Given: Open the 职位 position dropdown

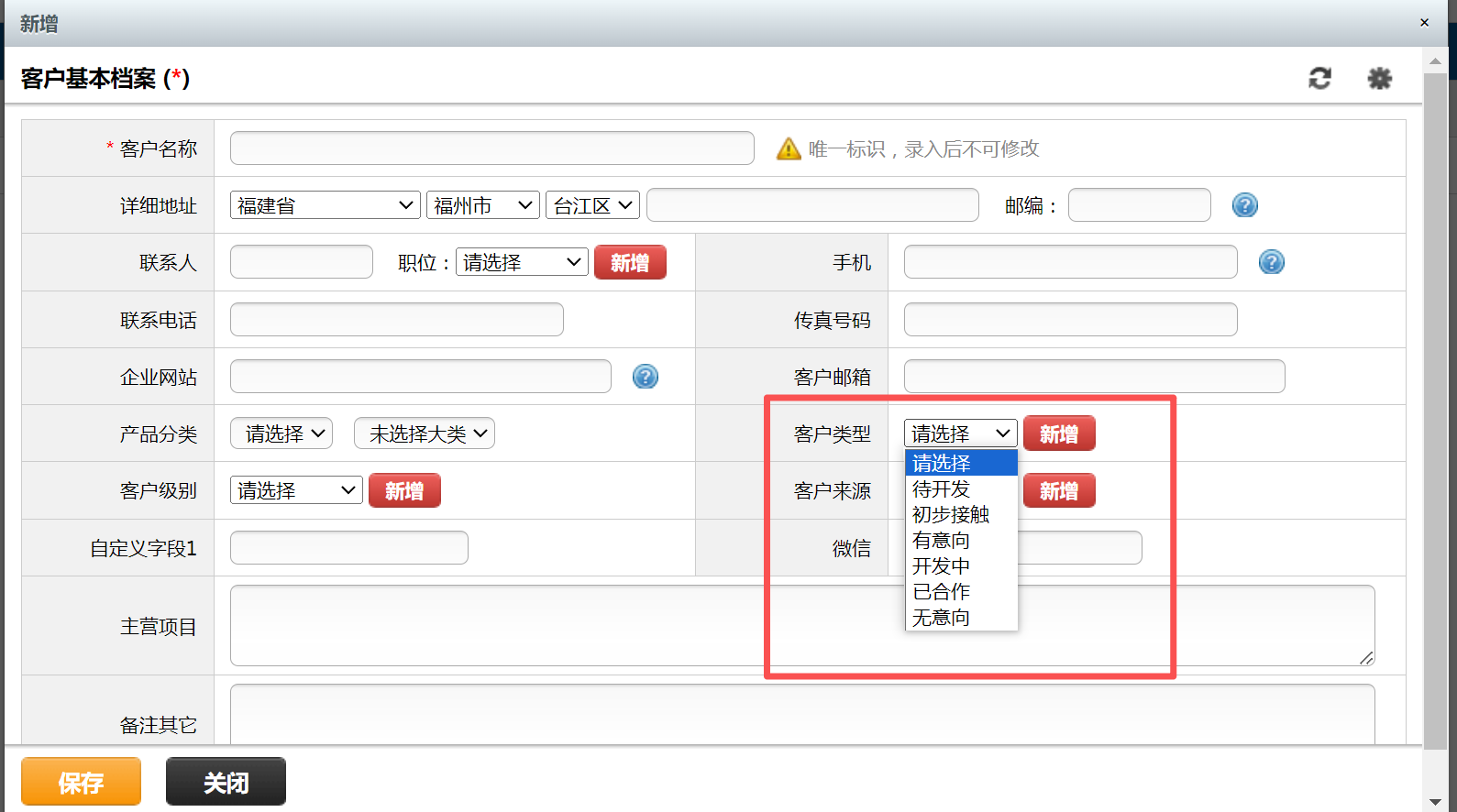Looking at the screenshot, I should coord(521,263).
